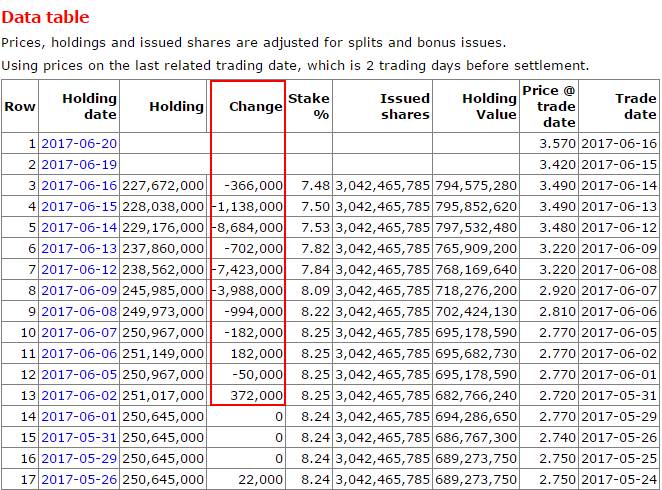
Task: Open the 2017-06-19 holding date link
Action: (x=79, y=164)
